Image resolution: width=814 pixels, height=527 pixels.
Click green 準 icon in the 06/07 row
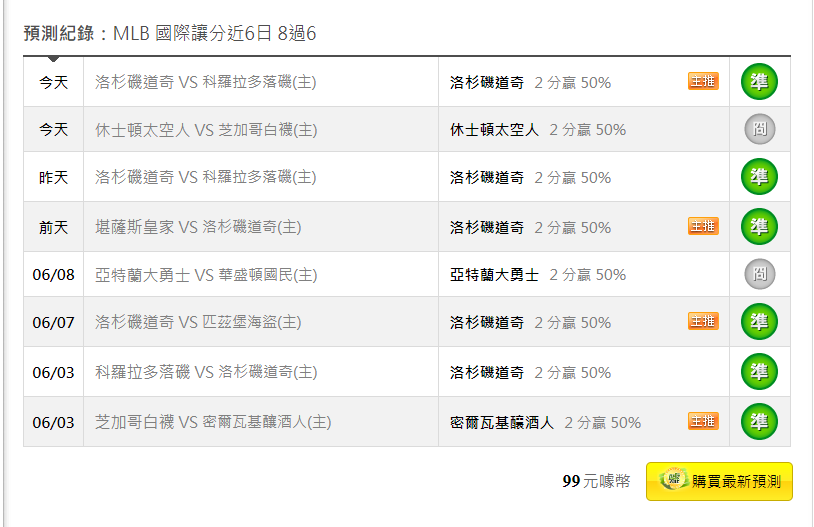point(759,322)
